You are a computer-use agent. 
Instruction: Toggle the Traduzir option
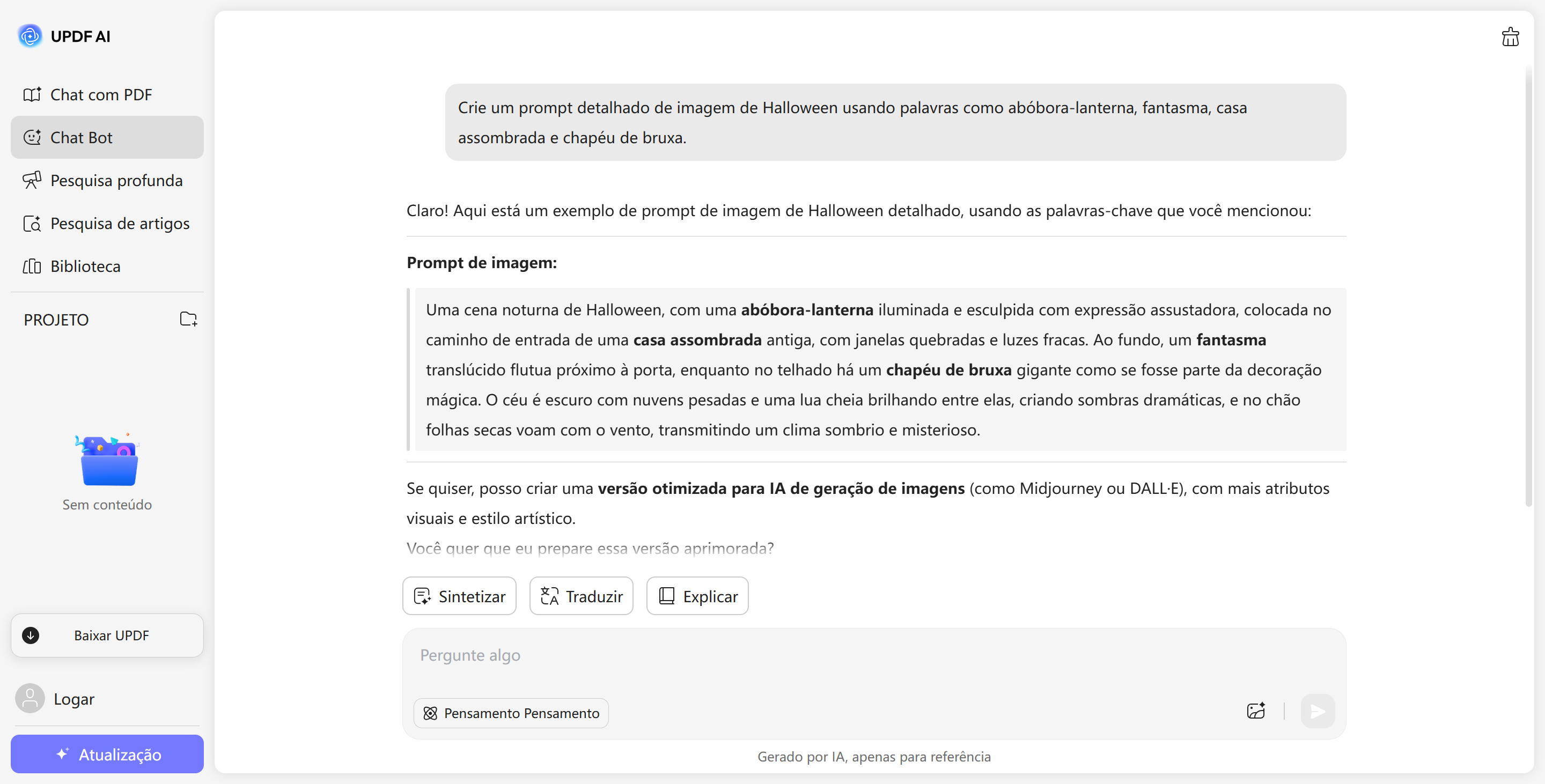(580, 596)
